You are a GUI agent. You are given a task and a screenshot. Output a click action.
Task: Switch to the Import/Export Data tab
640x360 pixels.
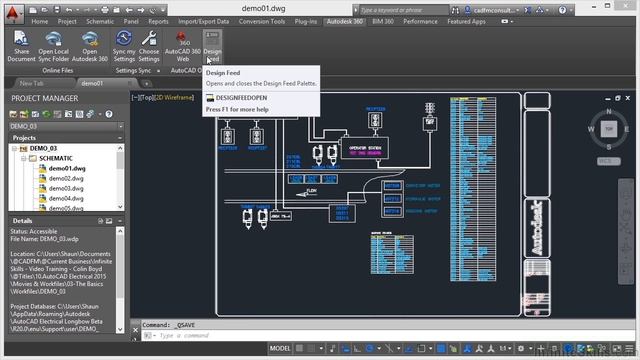(203, 22)
